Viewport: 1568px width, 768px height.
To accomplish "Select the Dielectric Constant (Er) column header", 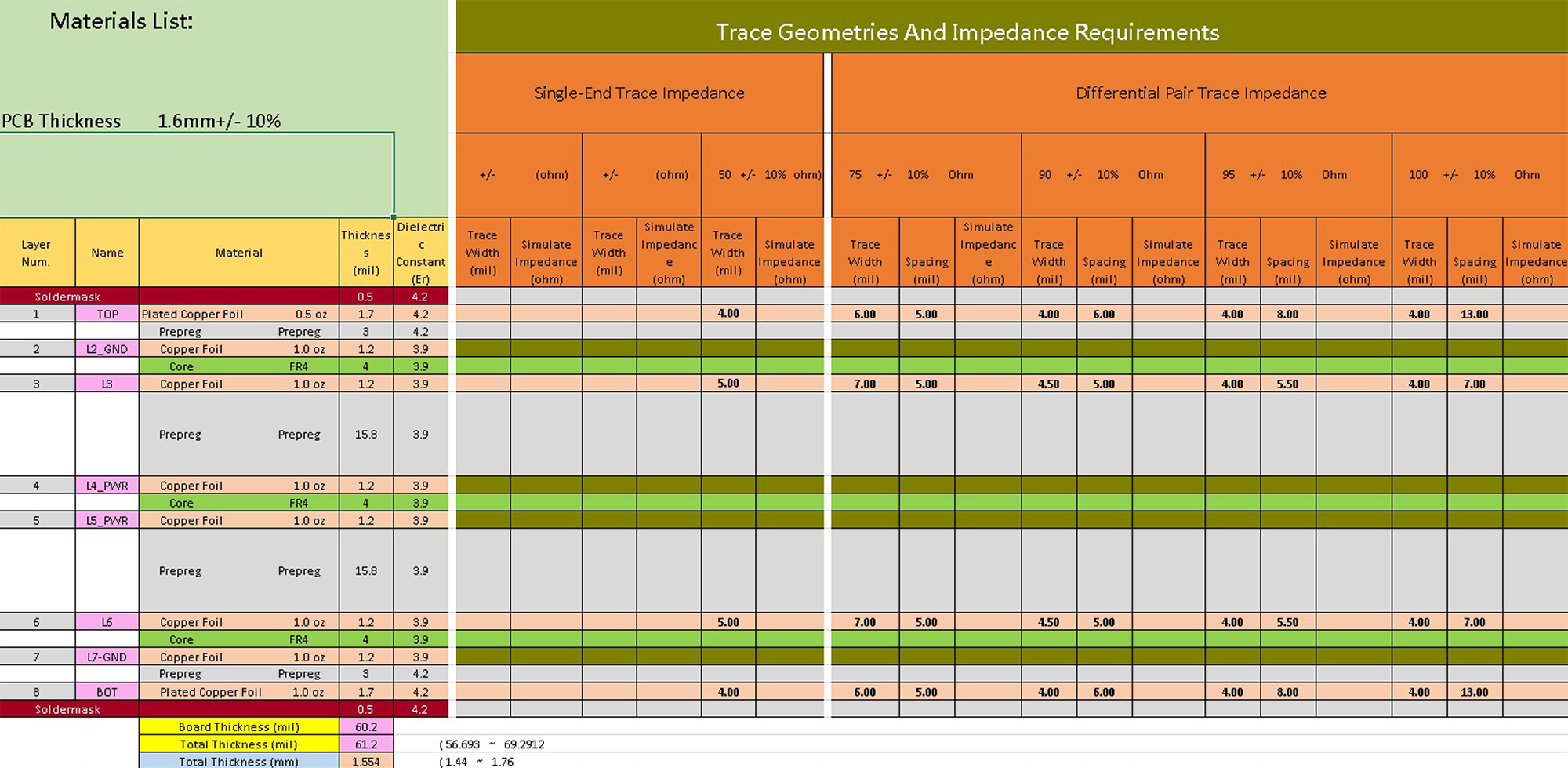I will pos(420,253).
